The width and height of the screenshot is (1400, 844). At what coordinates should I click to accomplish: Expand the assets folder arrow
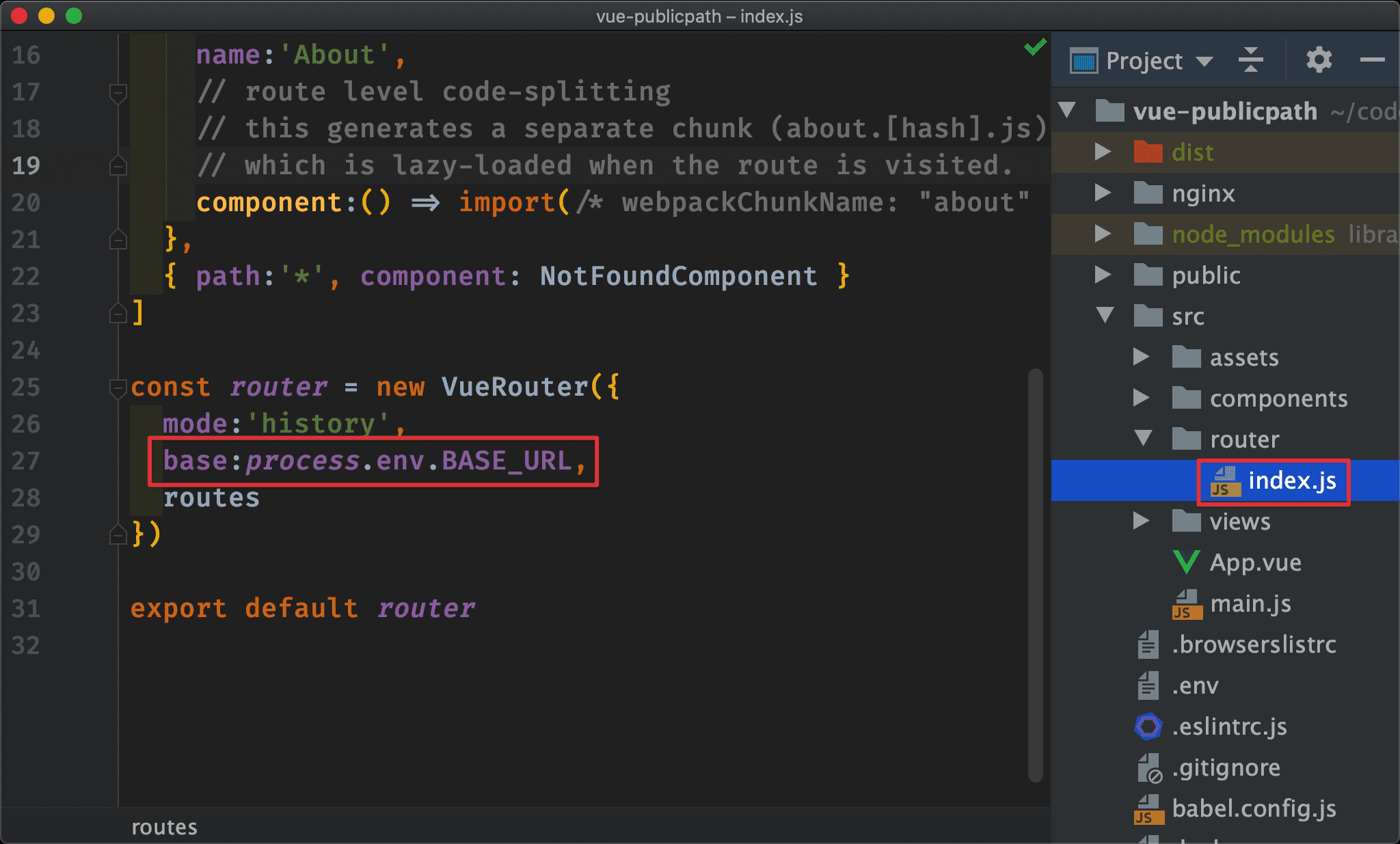[1141, 357]
